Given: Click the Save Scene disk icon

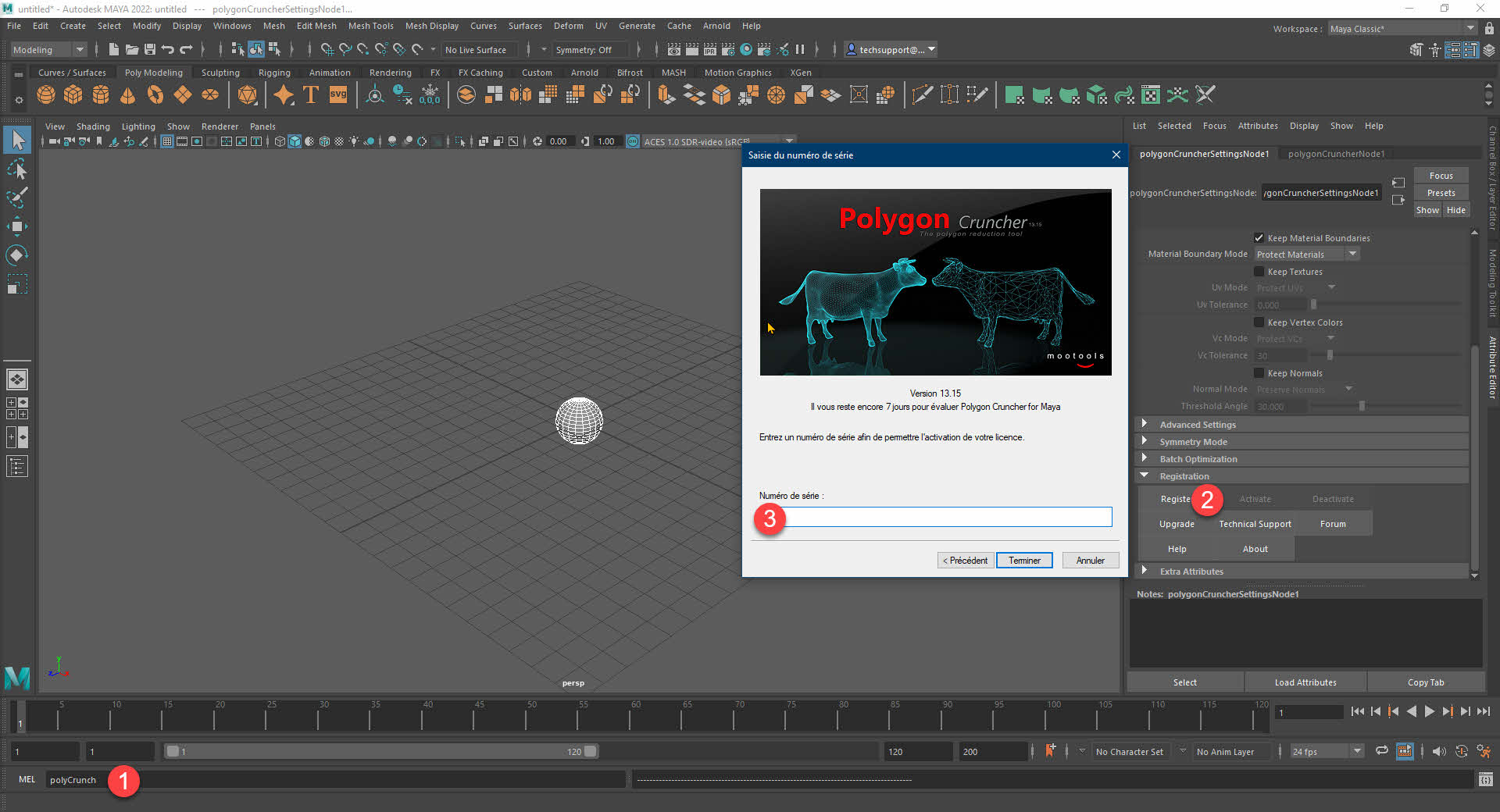Looking at the screenshot, I should 149,49.
